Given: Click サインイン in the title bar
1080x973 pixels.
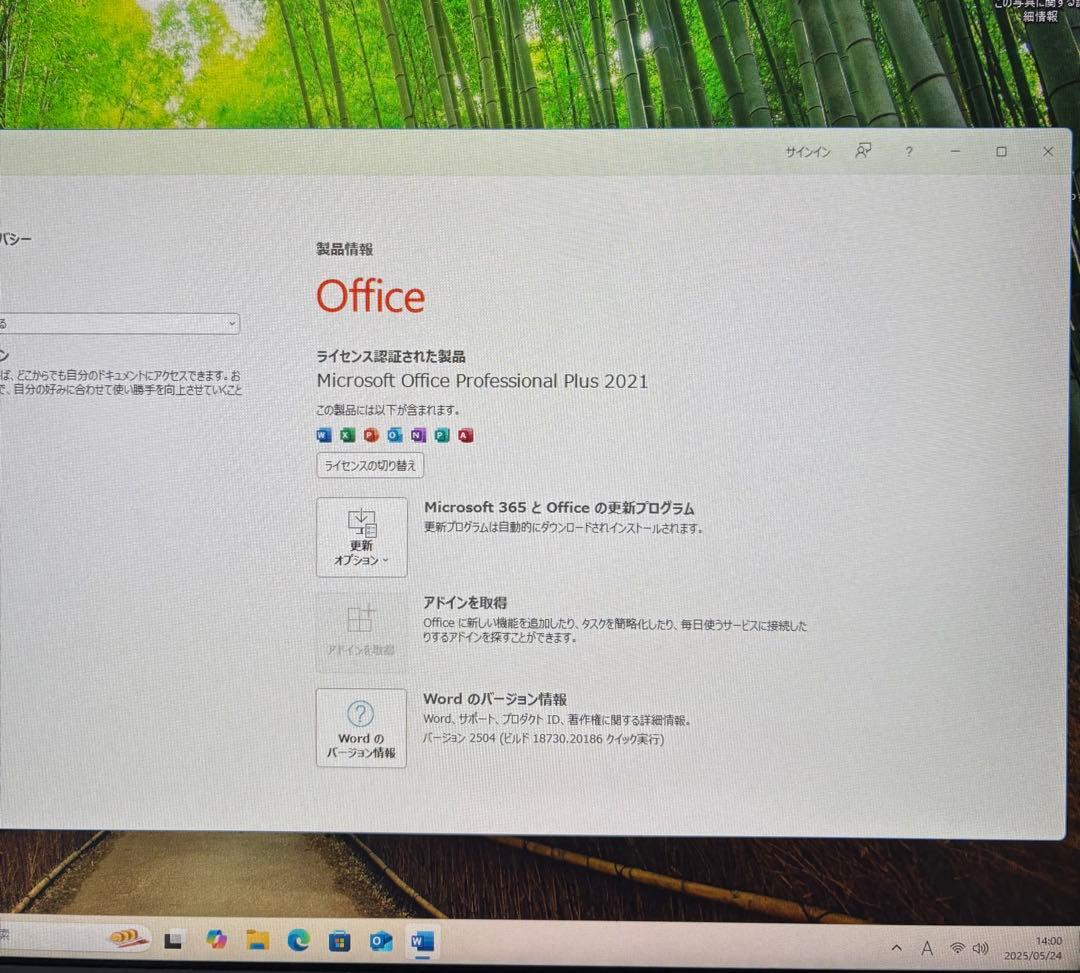Looking at the screenshot, I should 807,151.
